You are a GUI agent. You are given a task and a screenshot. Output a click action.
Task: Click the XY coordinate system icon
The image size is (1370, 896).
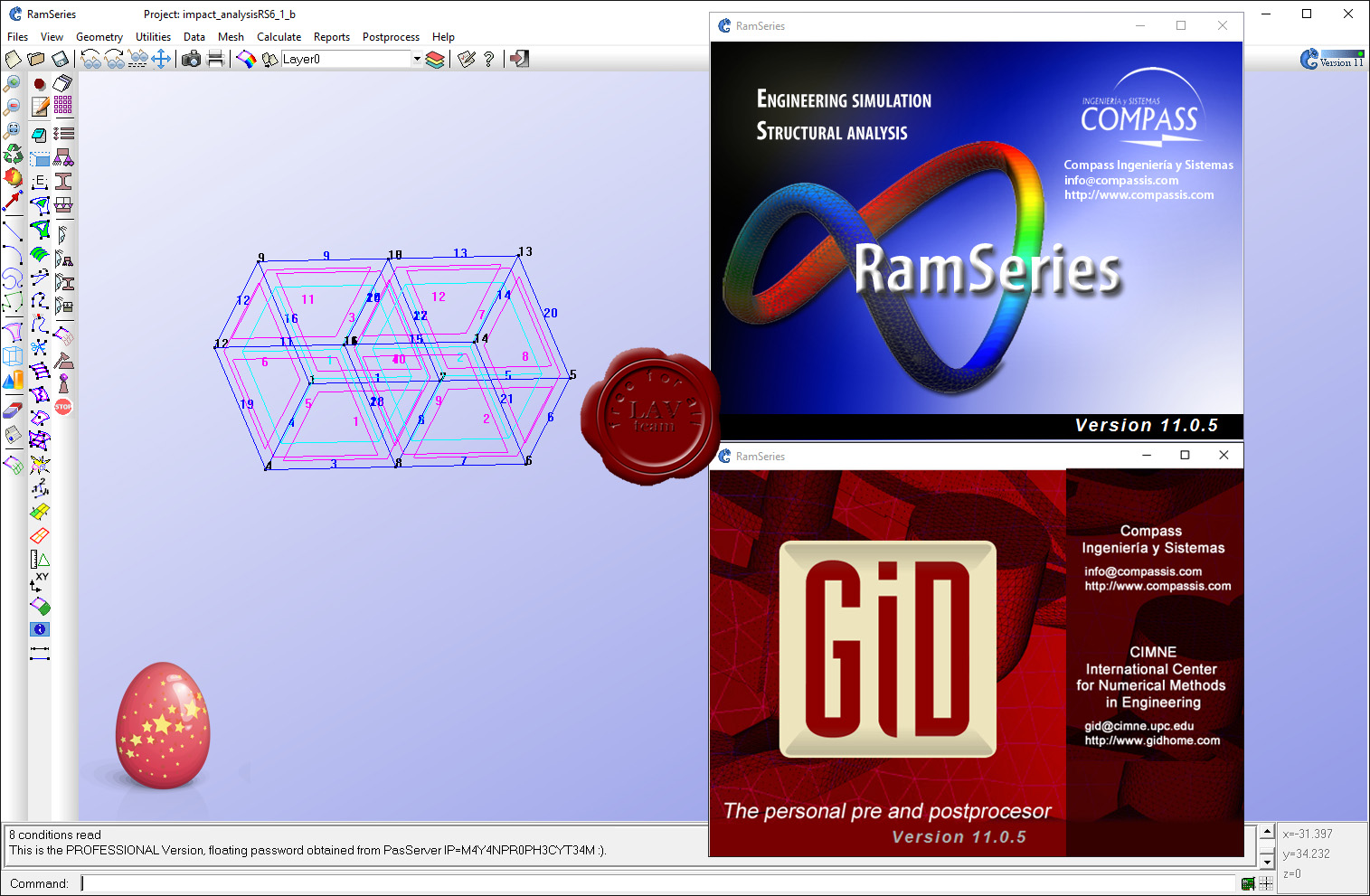click(x=39, y=582)
